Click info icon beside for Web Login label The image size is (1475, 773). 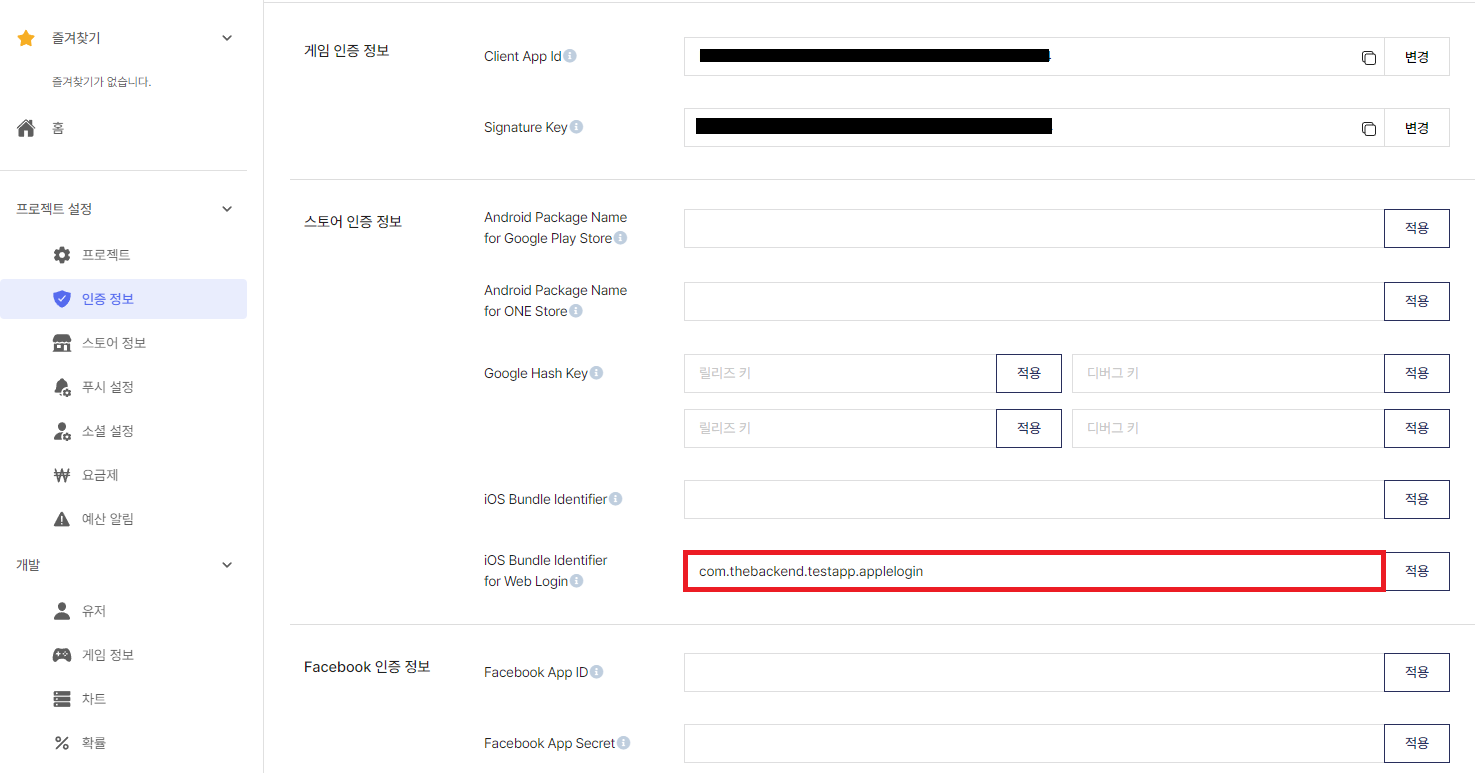[577, 581]
